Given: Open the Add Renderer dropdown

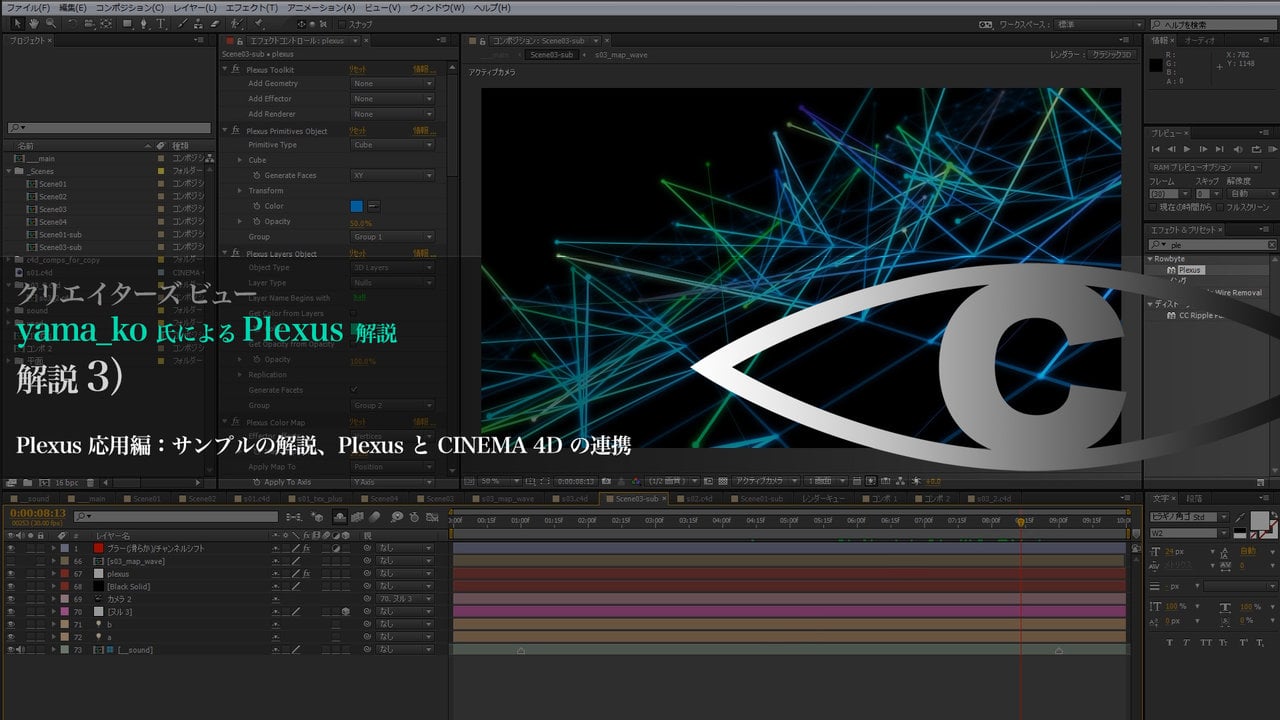Looking at the screenshot, I should (x=392, y=114).
